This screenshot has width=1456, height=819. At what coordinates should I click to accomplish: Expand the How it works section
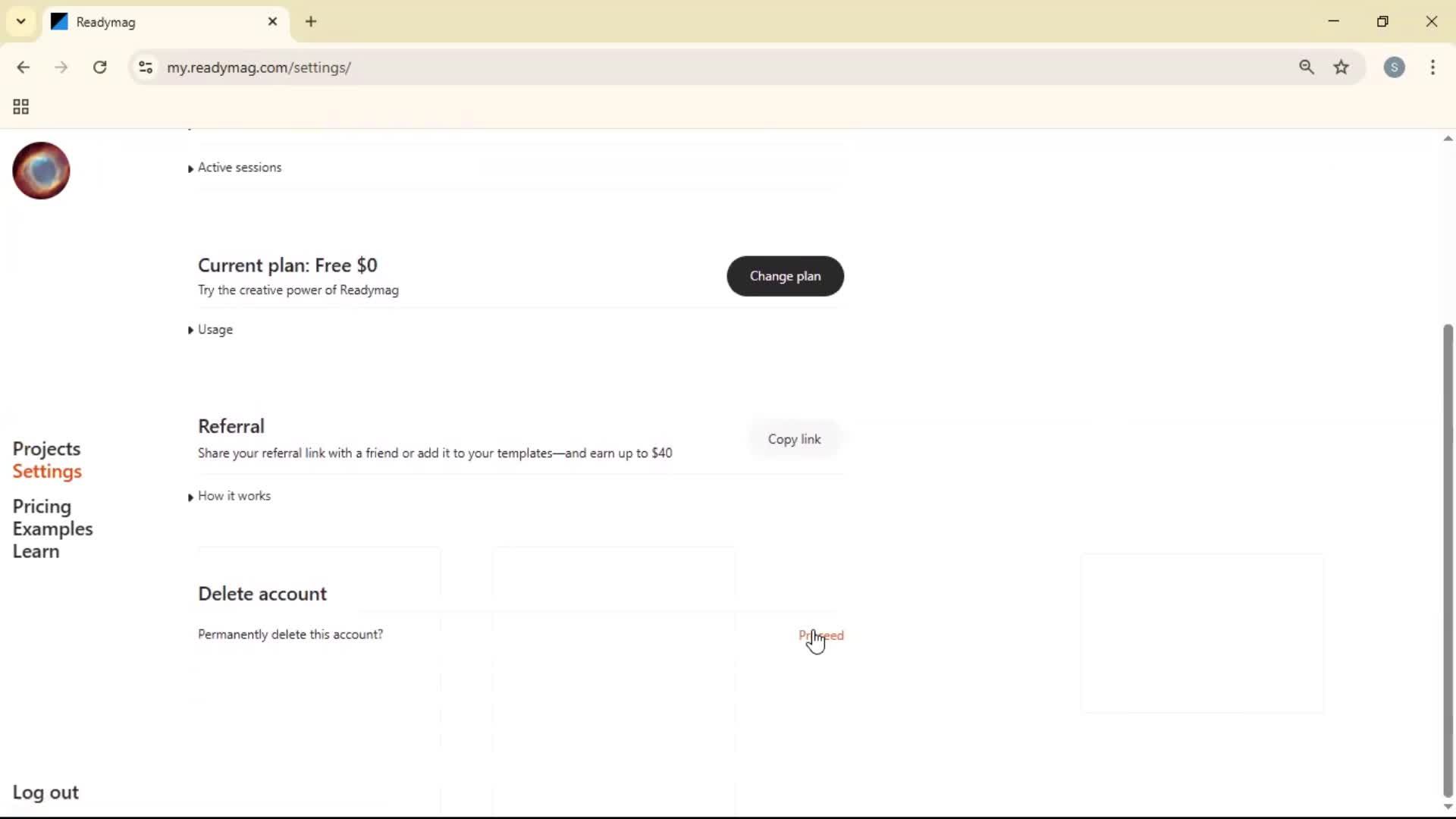[x=234, y=496]
